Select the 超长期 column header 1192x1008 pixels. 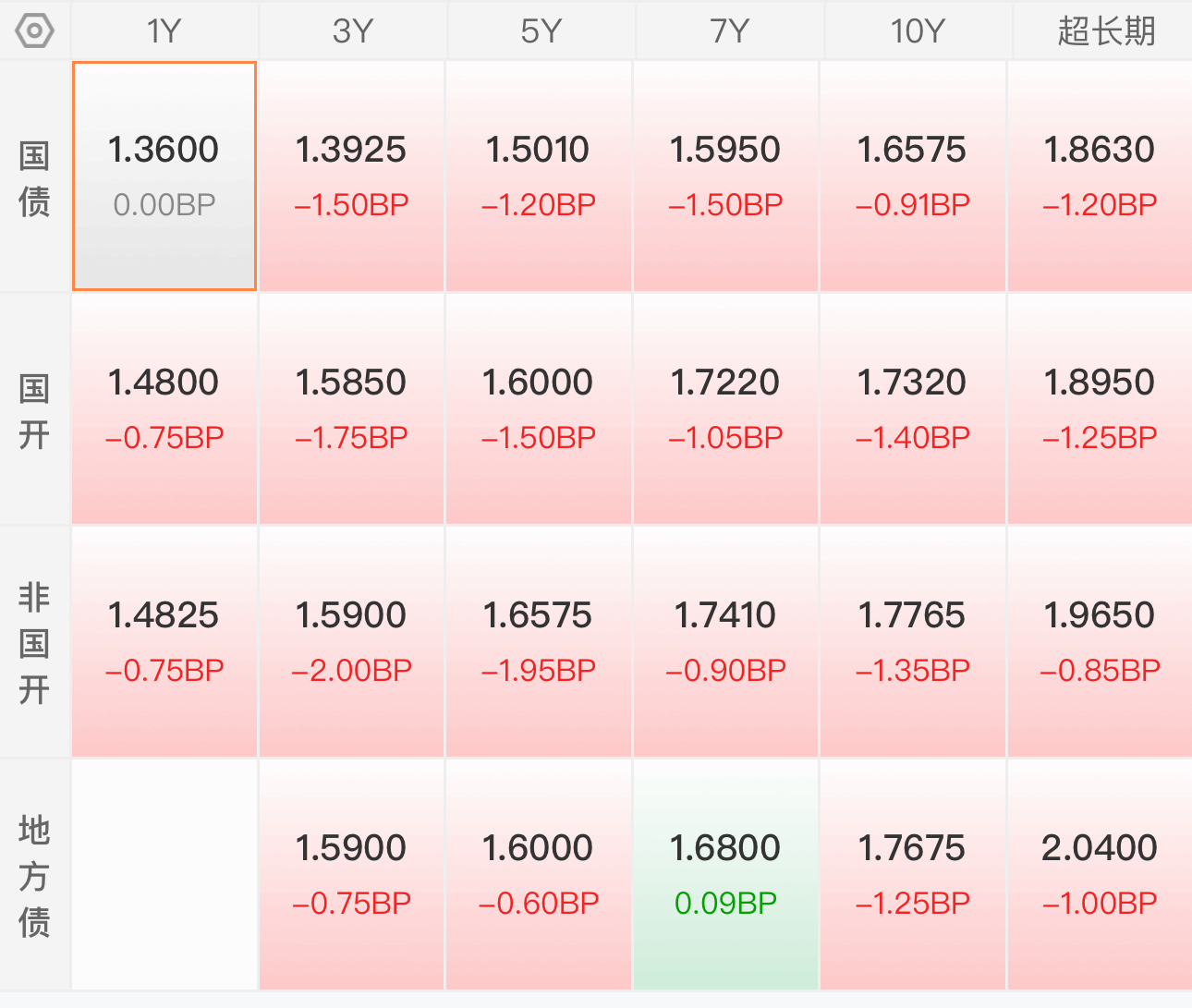[1103, 31]
